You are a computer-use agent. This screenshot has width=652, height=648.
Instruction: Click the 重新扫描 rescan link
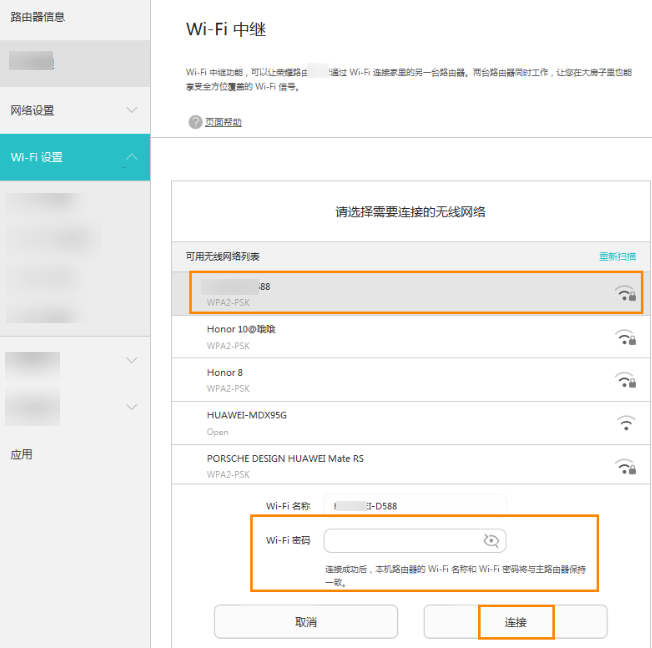point(616,257)
